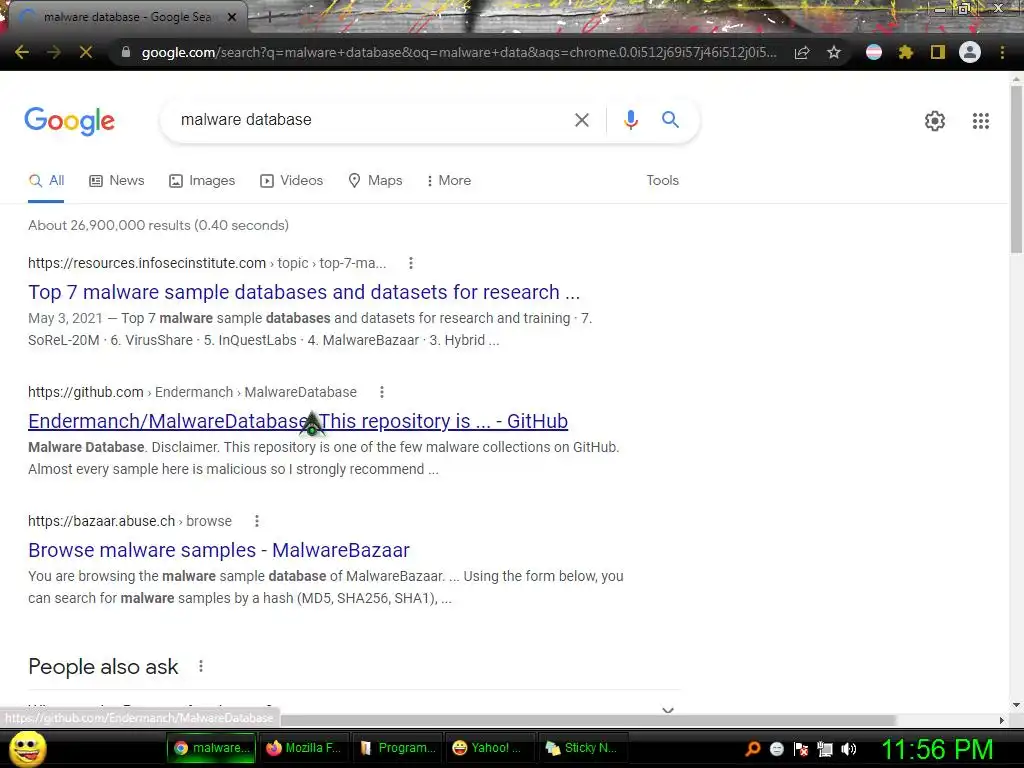Screen dimensions: 1024x768
Task: Click the padlock site info icon
Action: pos(126,52)
